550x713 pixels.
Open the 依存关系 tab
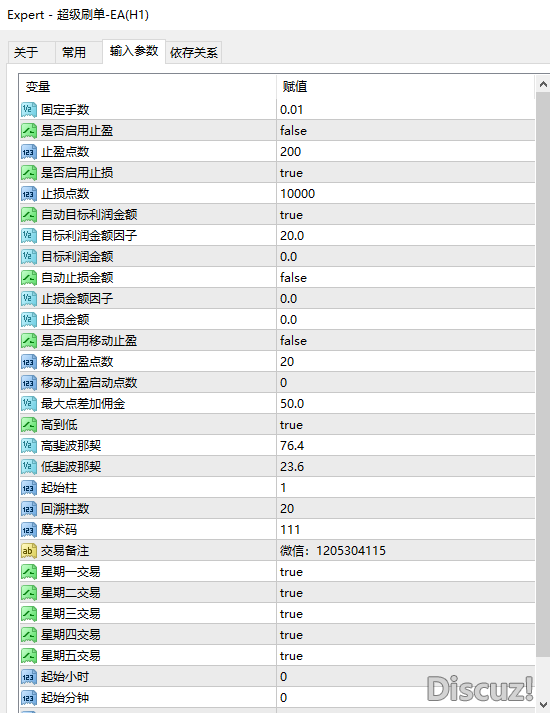click(x=194, y=52)
